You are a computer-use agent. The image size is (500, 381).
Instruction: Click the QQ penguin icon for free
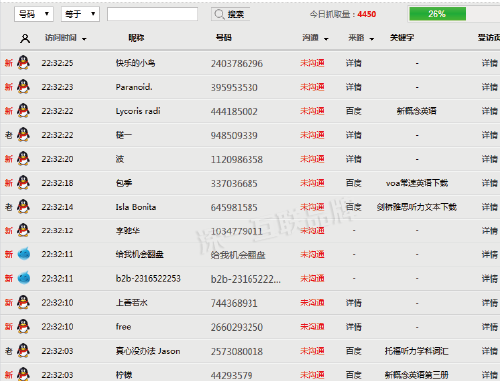click(23, 326)
